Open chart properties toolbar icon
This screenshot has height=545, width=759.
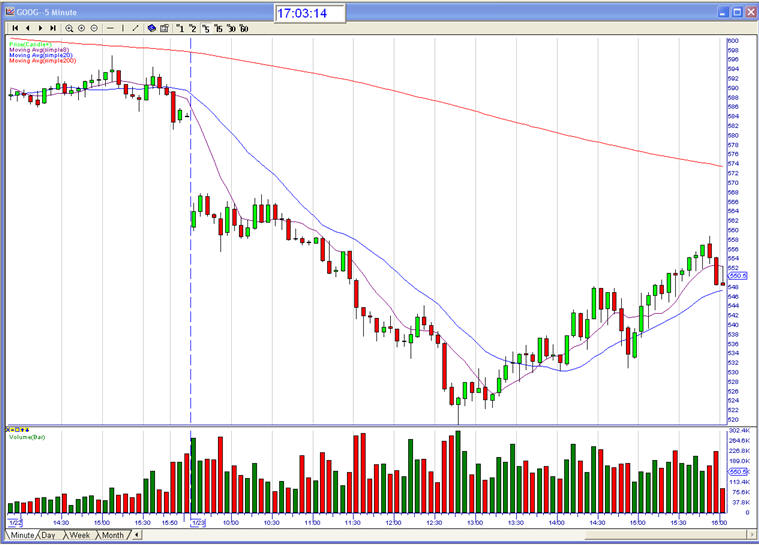pyautogui.click(x=164, y=28)
